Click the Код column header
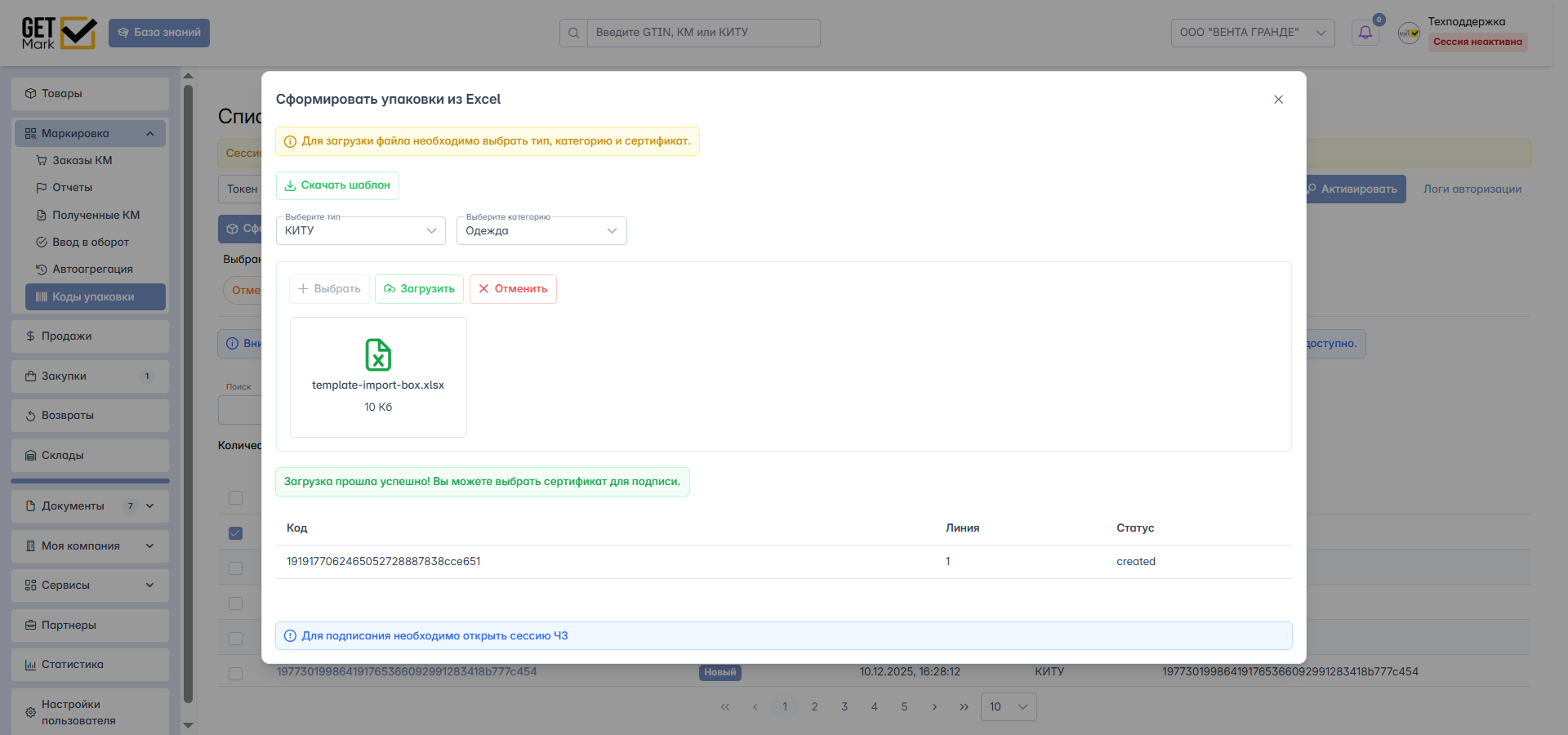1568x735 pixels. [296, 528]
